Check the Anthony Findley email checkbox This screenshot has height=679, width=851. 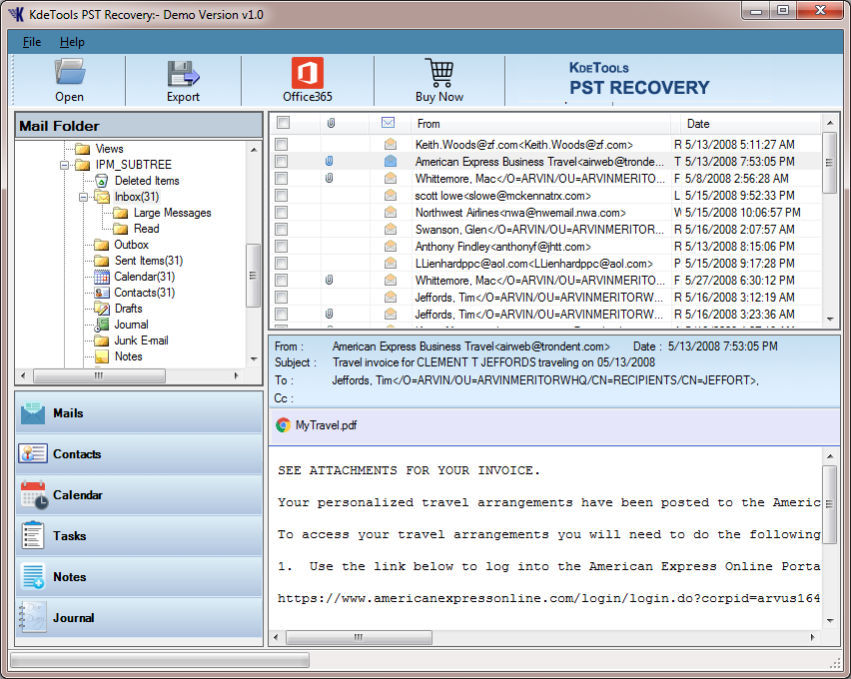coord(281,246)
